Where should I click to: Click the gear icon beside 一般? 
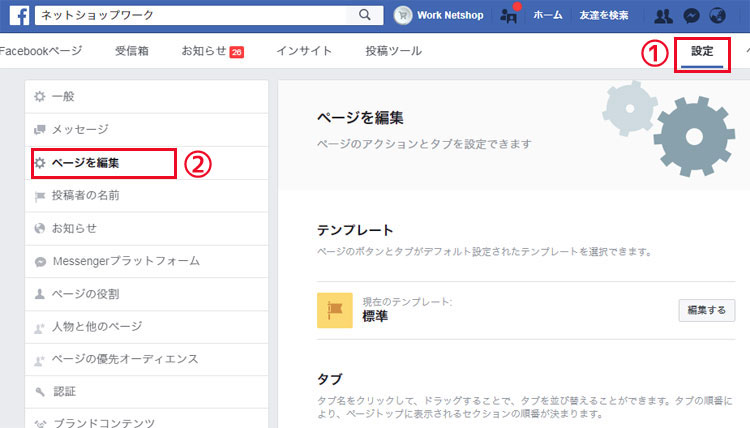[40, 97]
